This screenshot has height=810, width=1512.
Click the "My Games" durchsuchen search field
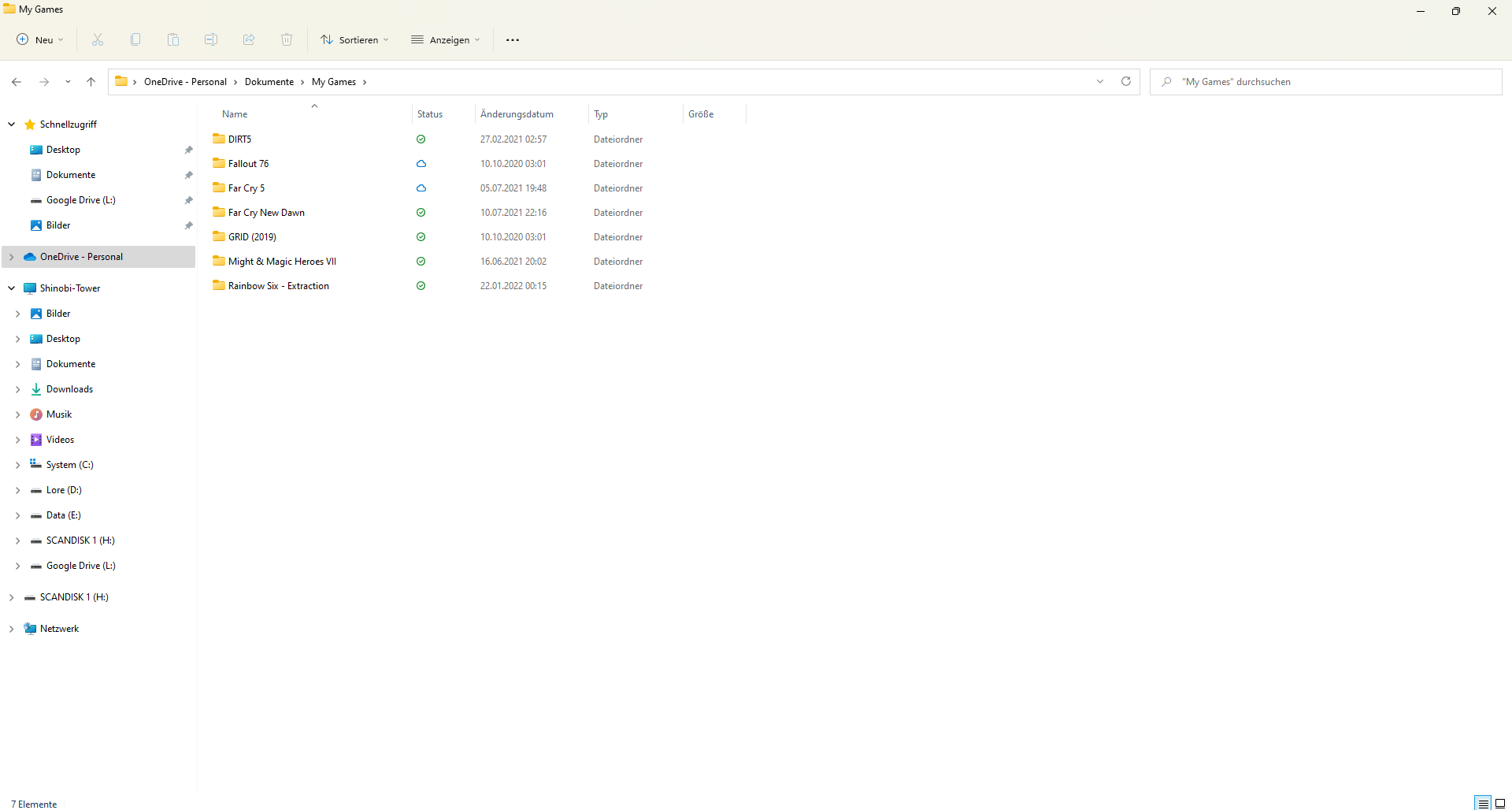click(1326, 82)
